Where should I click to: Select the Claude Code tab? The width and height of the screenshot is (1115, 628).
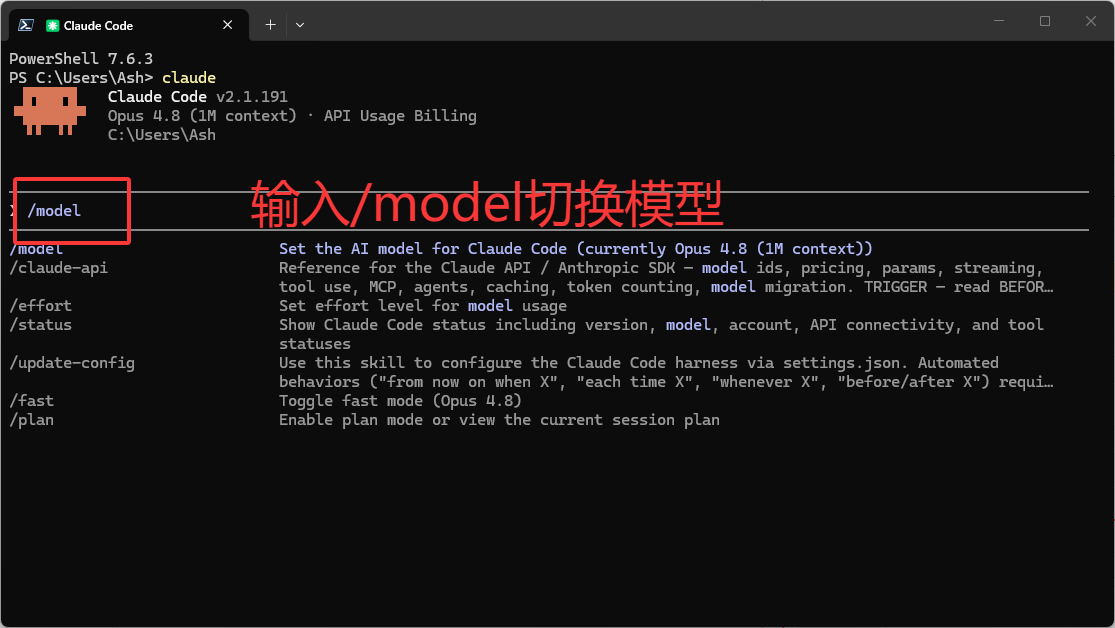tap(129, 25)
